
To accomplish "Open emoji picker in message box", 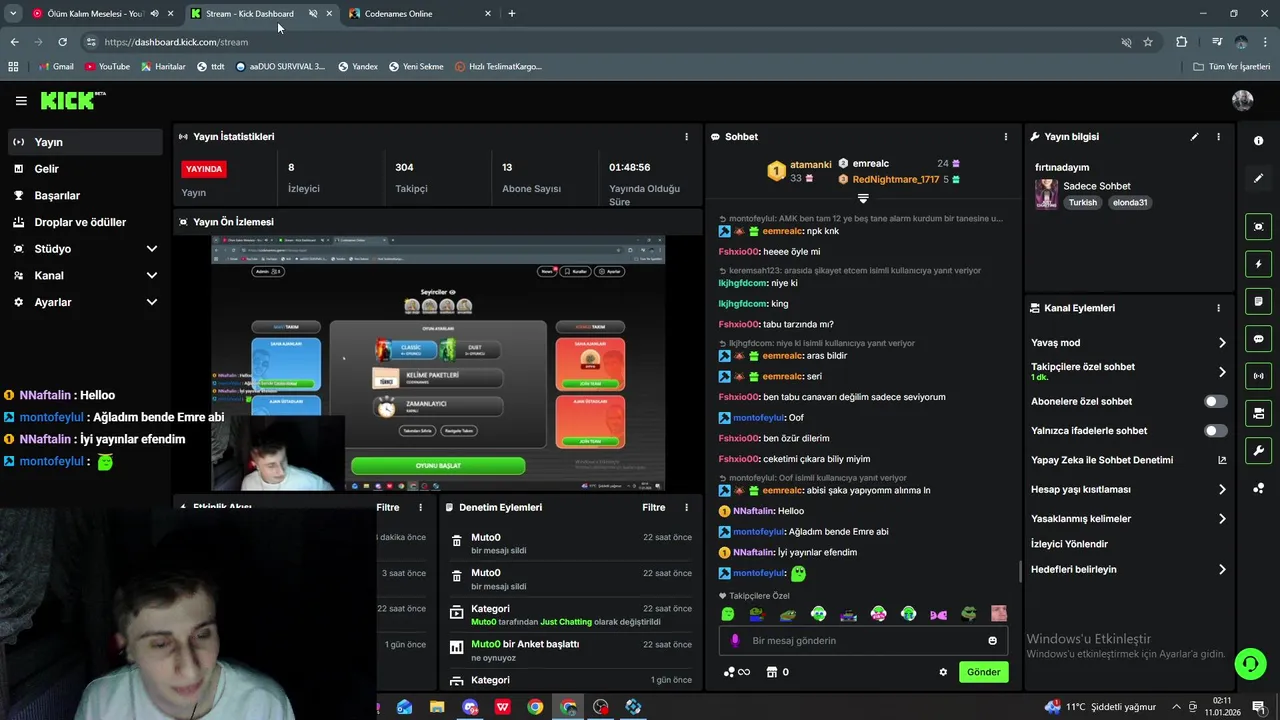I will [x=992, y=641].
